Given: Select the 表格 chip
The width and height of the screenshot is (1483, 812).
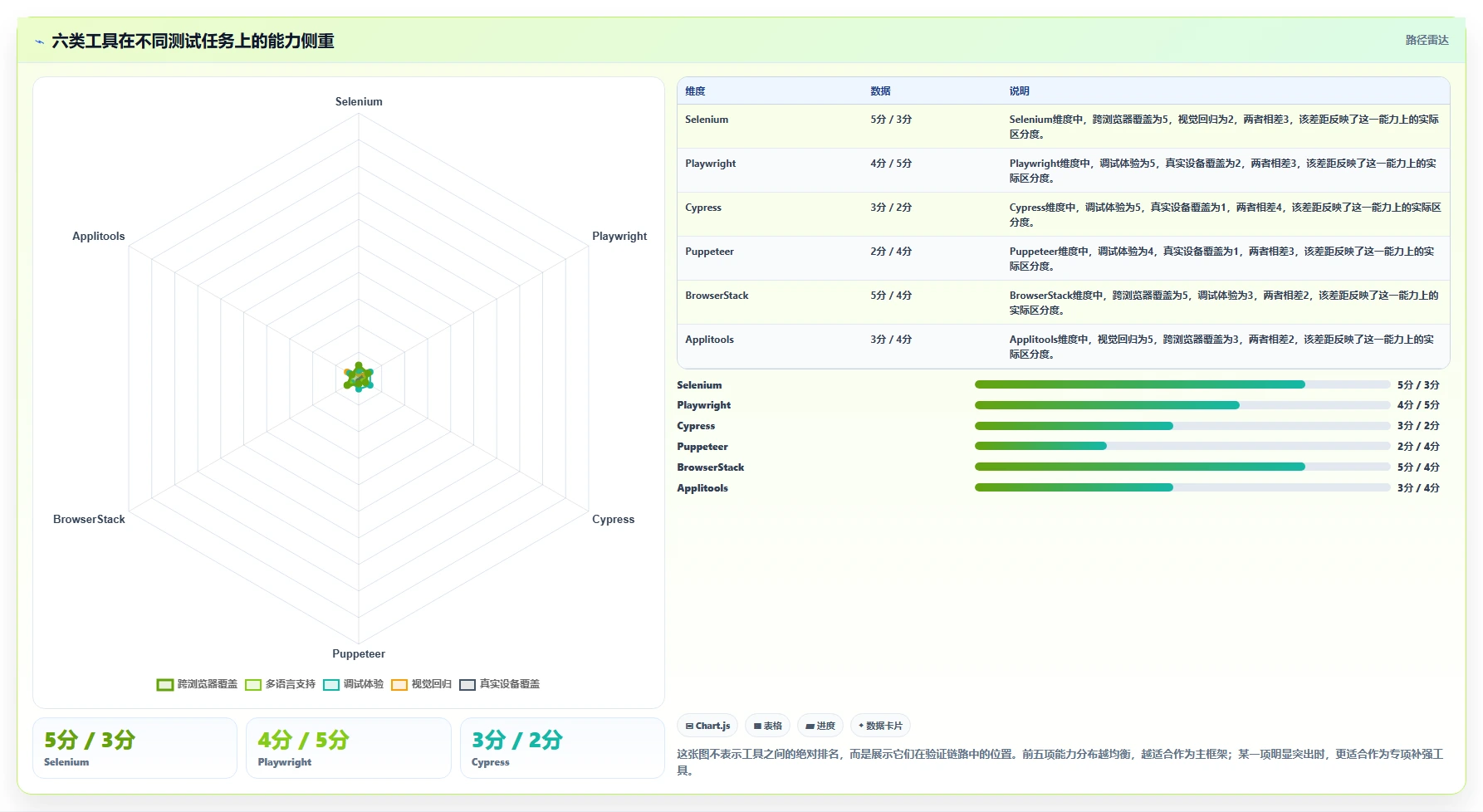Looking at the screenshot, I should click(767, 726).
